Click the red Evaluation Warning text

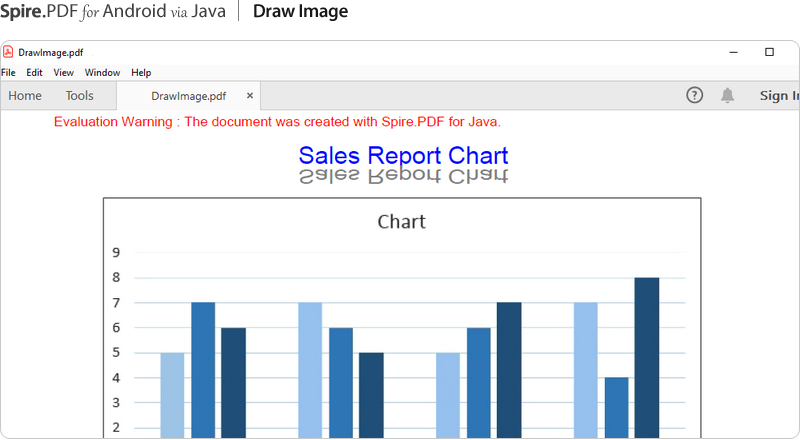pos(277,122)
